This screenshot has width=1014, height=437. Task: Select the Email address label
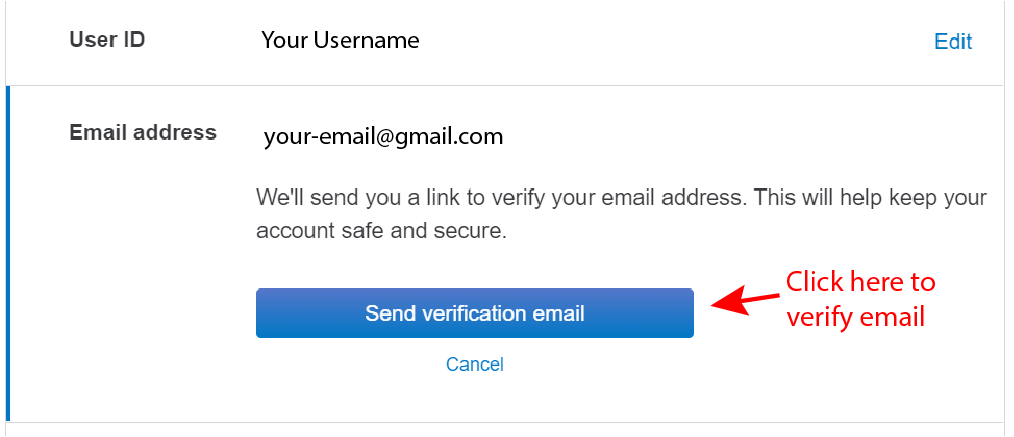pyautogui.click(x=143, y=132)
